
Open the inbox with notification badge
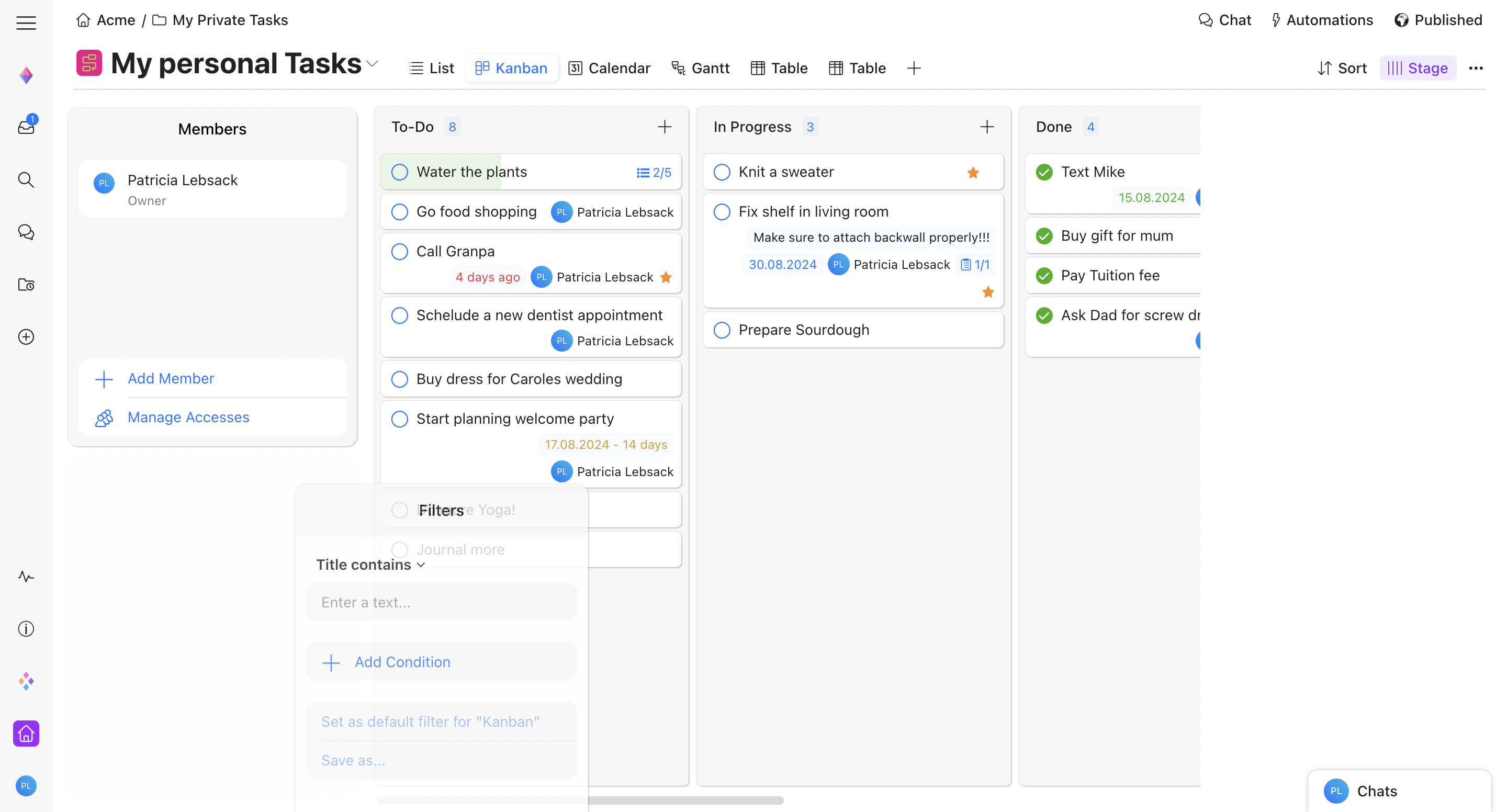pos(26,126)
